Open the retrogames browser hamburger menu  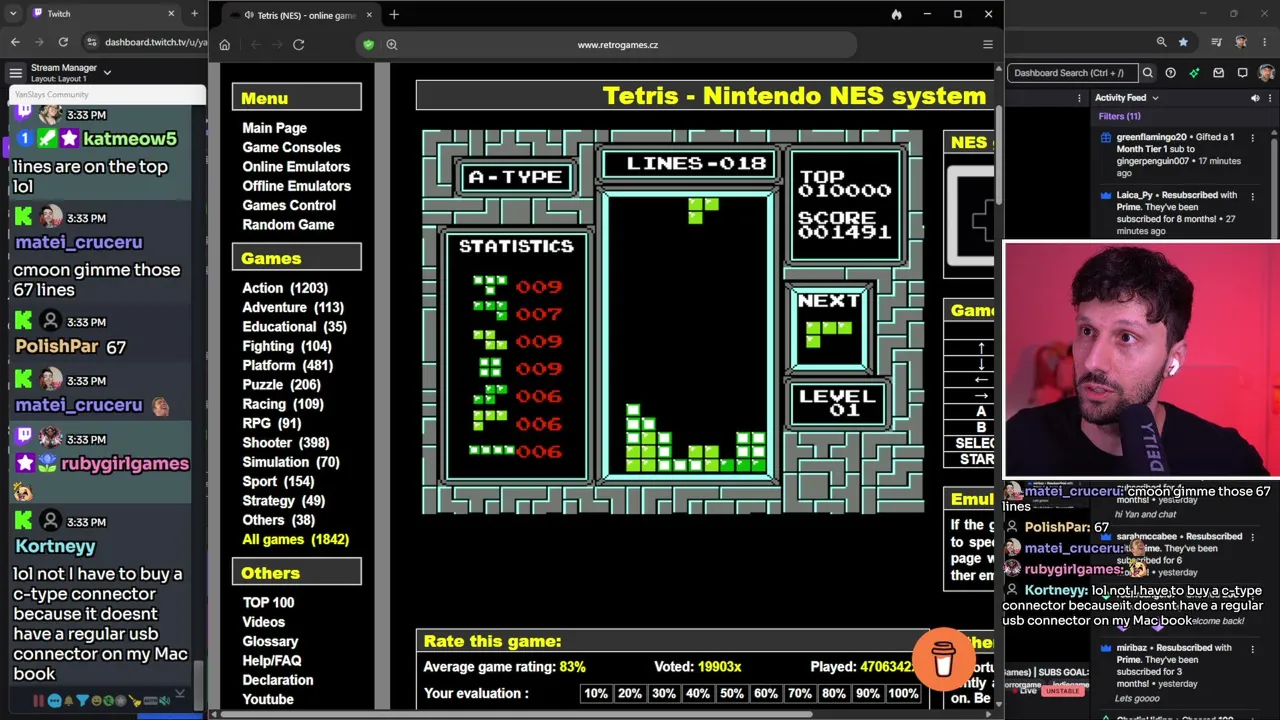[x=987, y=44]
